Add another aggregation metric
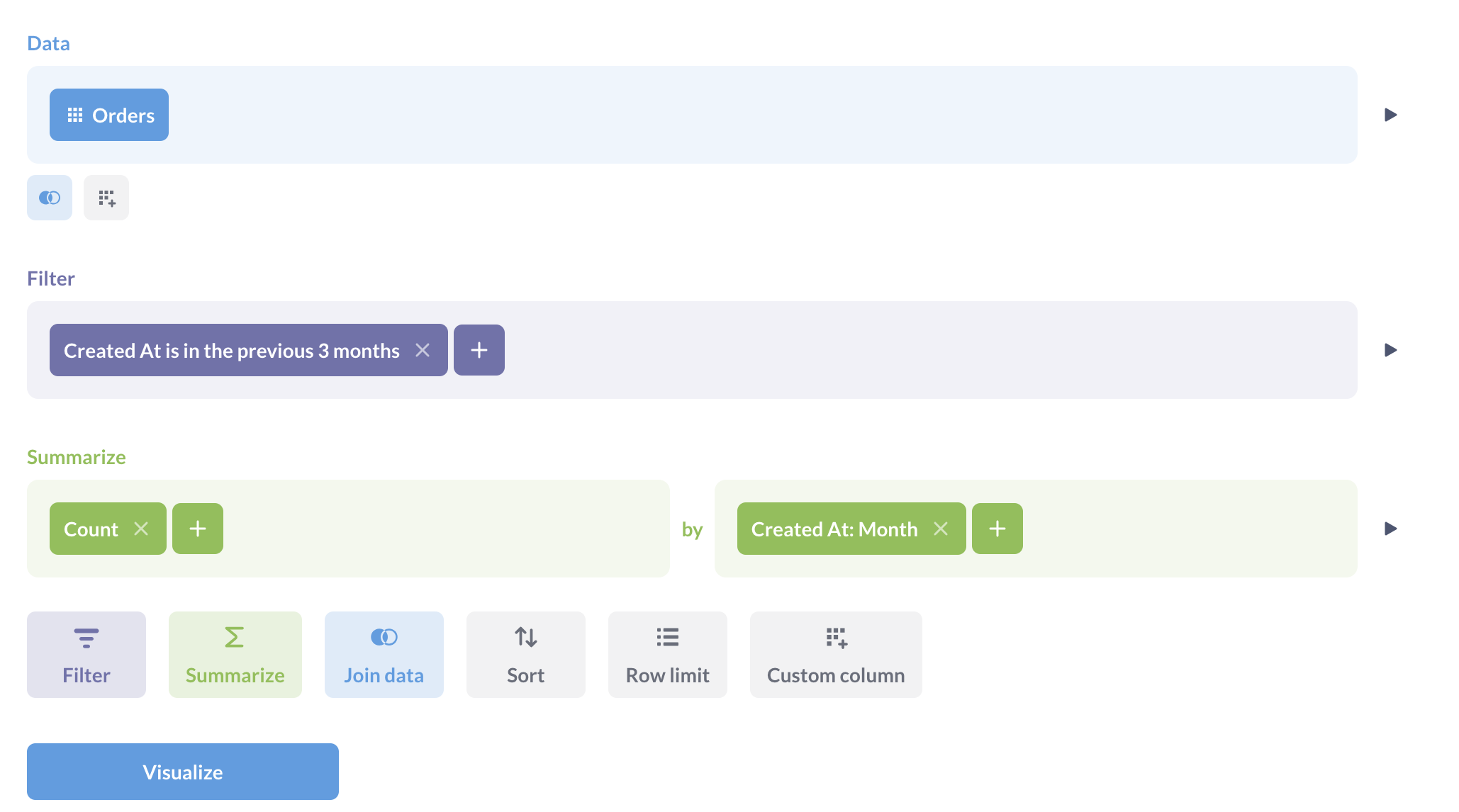This screenshot has height=812, width=1459. pos(197,528)
